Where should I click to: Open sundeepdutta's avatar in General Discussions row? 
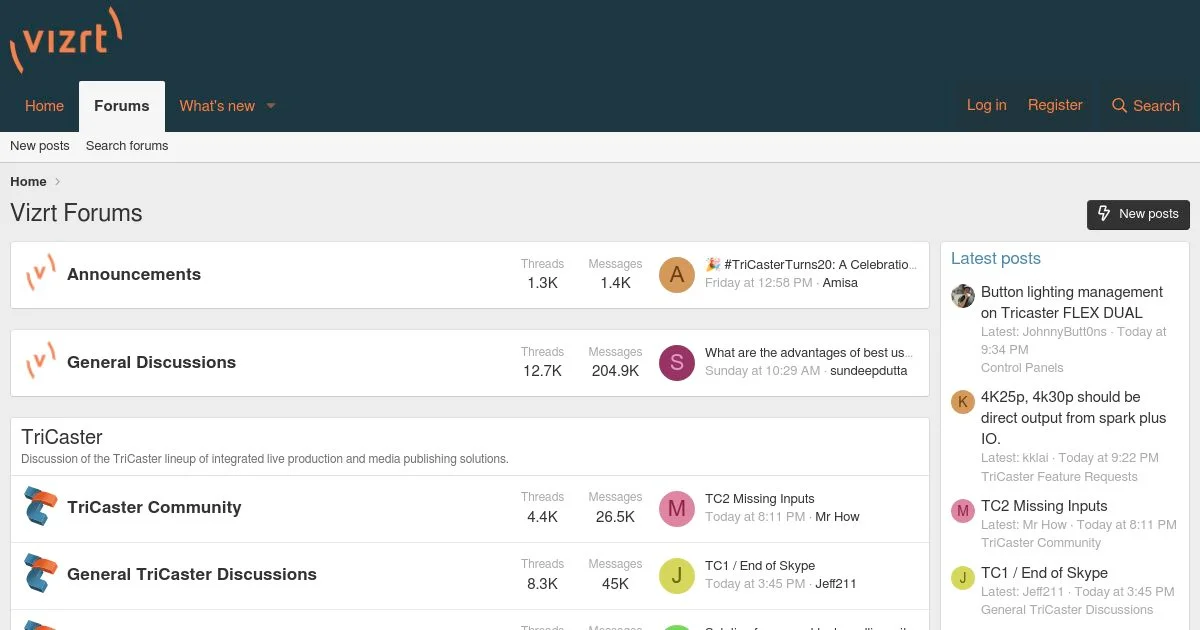[x=677, y=363]
